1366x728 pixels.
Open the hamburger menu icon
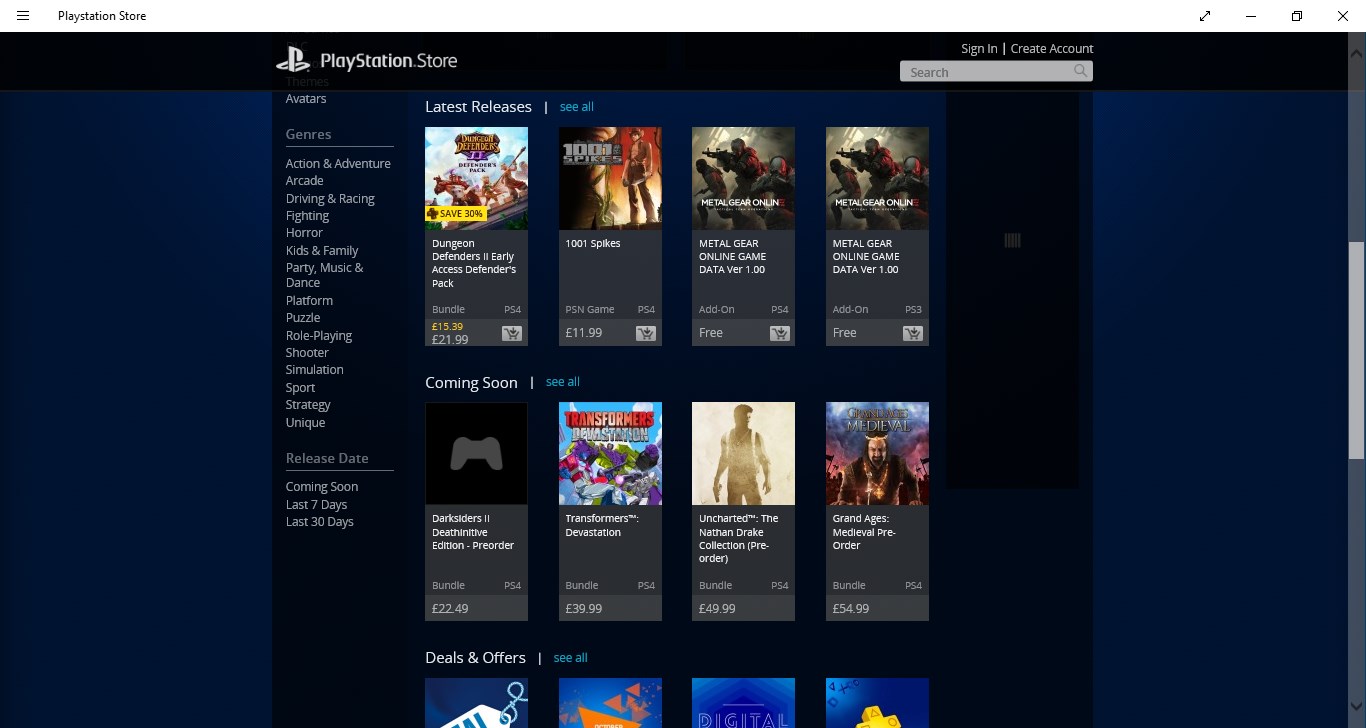pyautogui.click(x=23, y=16)
